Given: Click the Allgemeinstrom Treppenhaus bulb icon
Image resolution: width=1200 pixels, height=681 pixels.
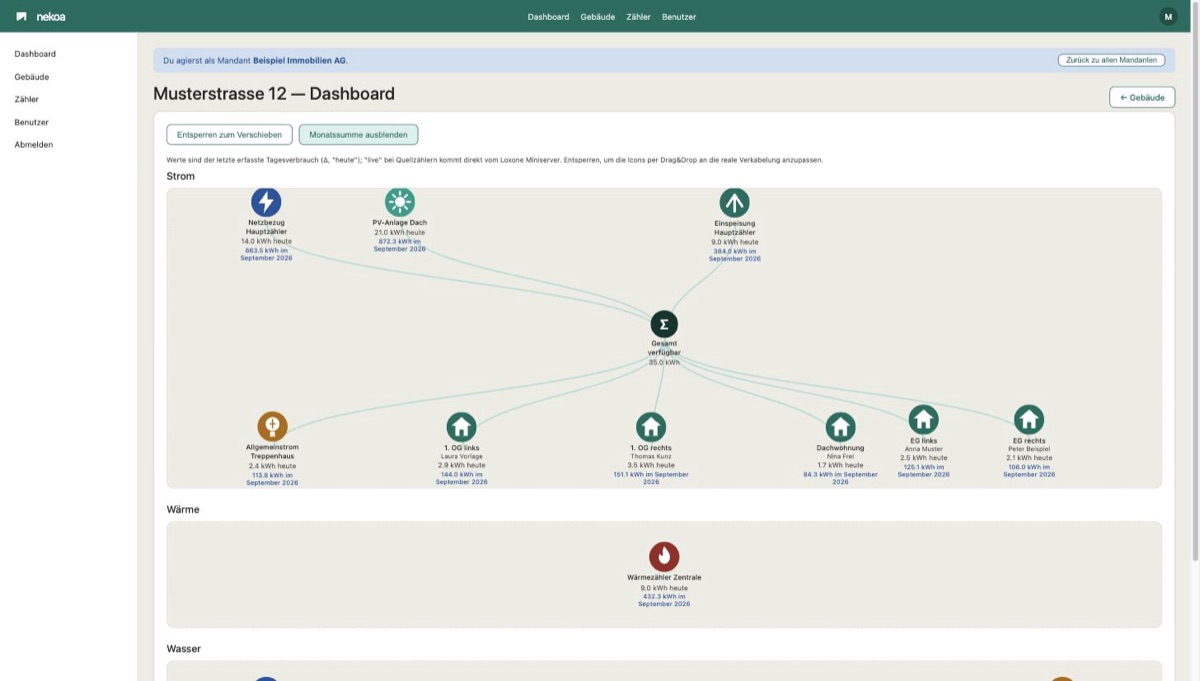Looking at the screenshot, I should coord(272,426).
